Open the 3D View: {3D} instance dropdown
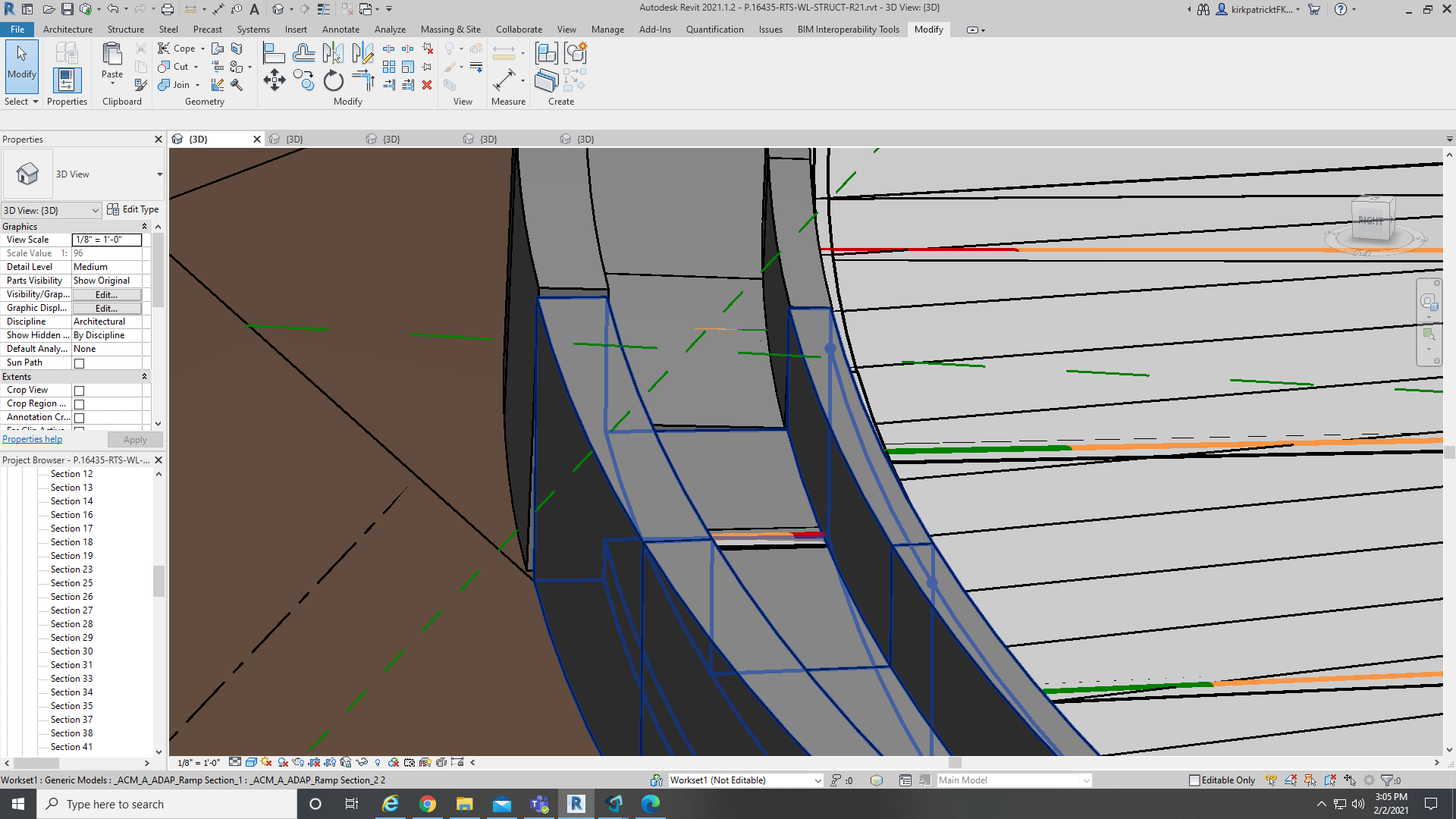This screenshot has width=1456, height=819. (52, 210)
